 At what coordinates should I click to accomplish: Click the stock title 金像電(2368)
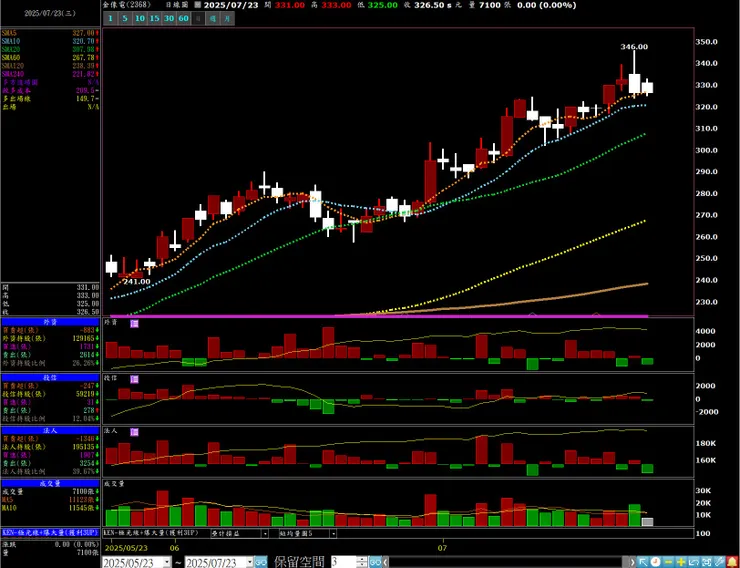tap(127, 5)
